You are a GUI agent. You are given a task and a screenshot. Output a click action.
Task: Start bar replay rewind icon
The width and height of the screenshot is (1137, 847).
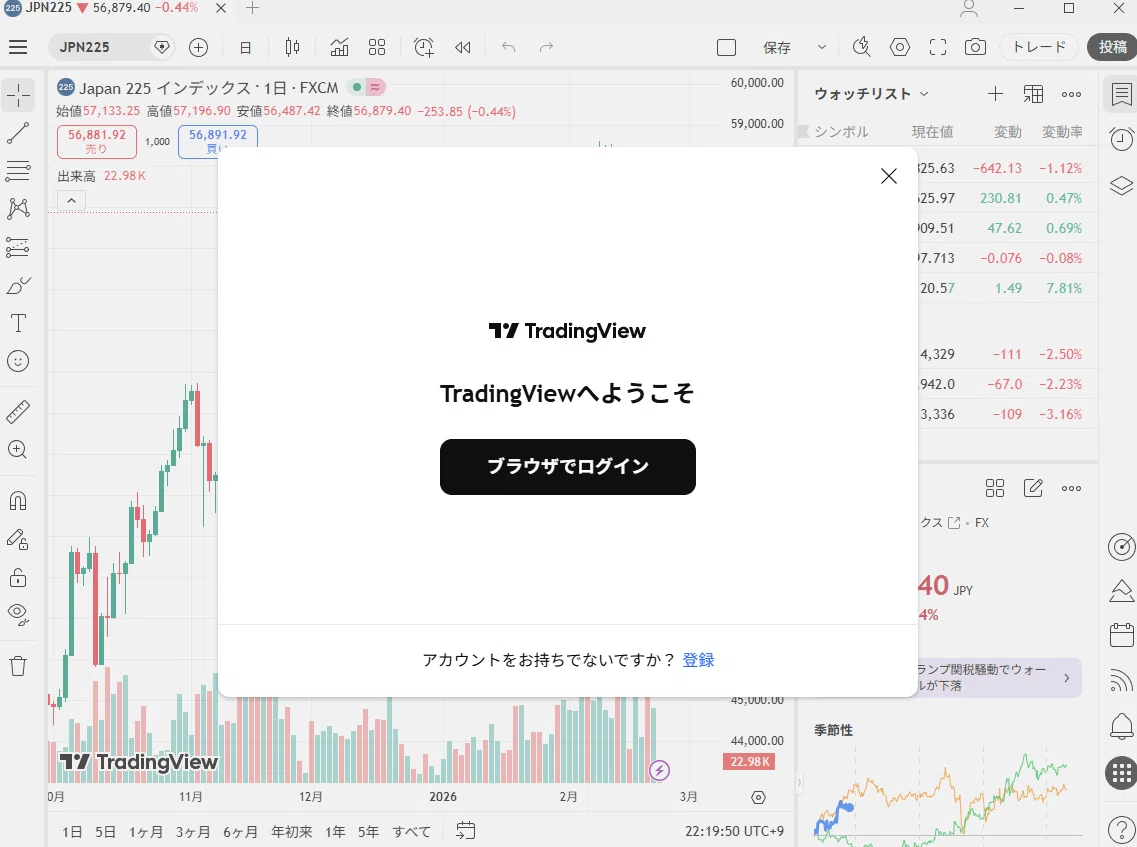coord(463,47)
